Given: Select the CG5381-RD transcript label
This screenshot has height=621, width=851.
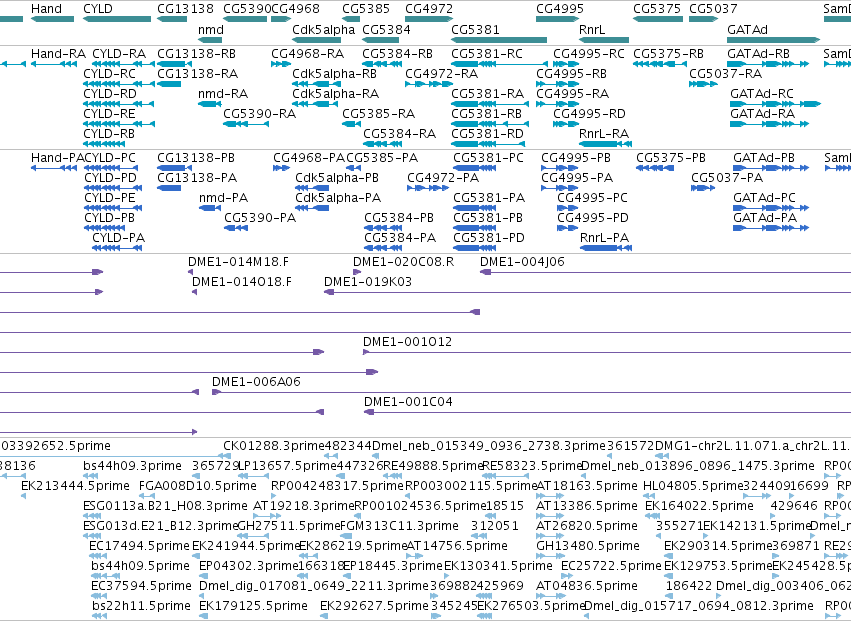Looking at the screenshot, I should click(487, 134).
